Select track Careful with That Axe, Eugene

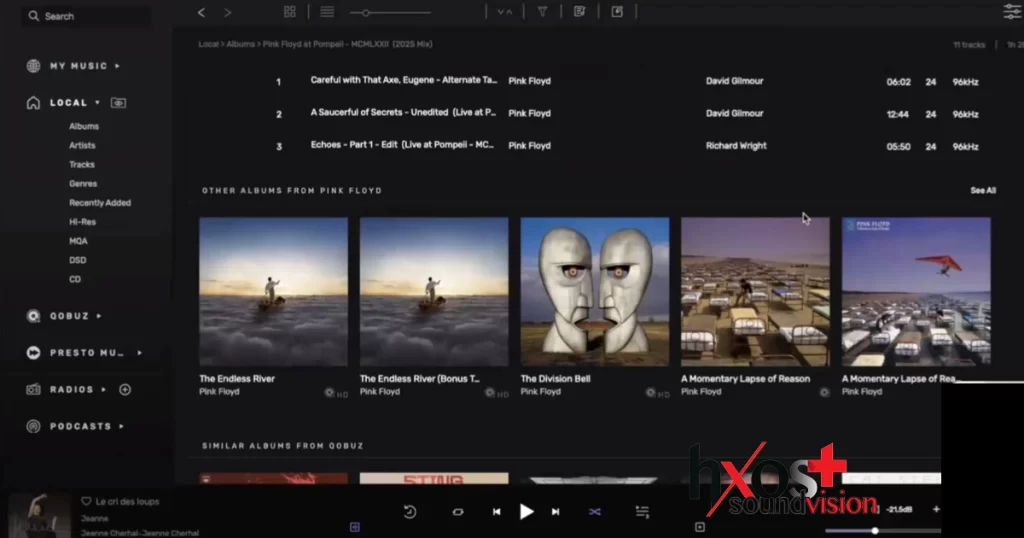point(404,80)
